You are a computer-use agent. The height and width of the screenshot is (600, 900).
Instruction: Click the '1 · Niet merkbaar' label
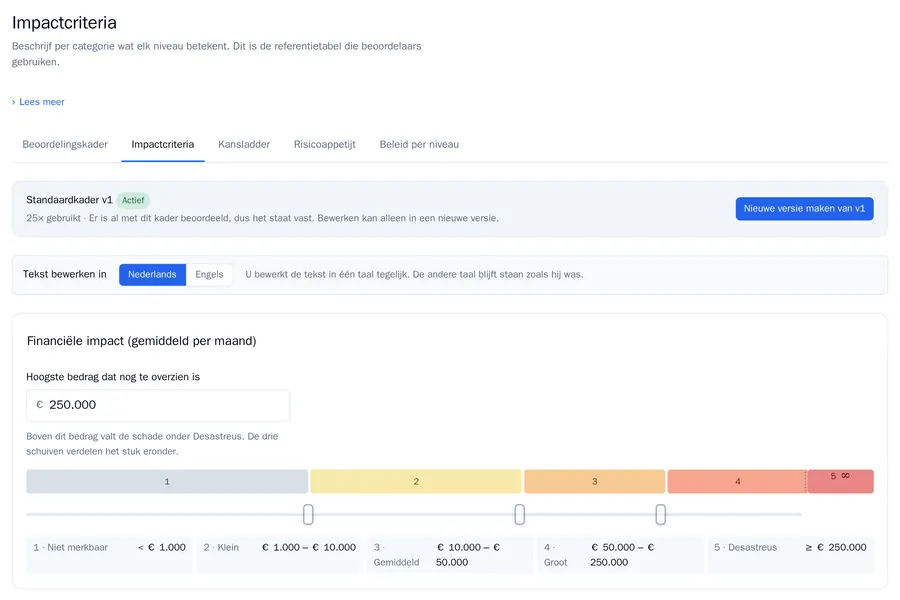(71, 547)
